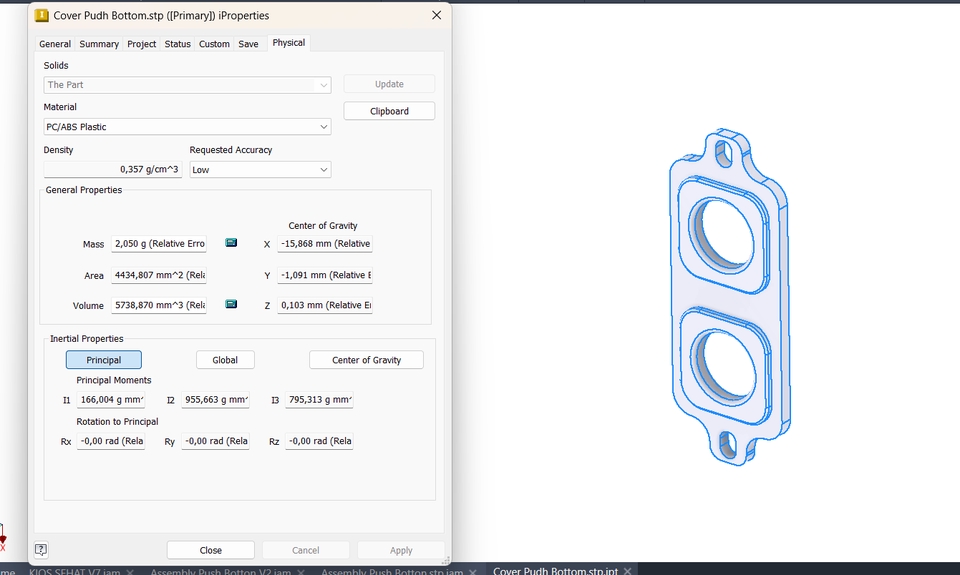Click the Ry rotation field
Screen dimensions: 960x575
[216, 441]
